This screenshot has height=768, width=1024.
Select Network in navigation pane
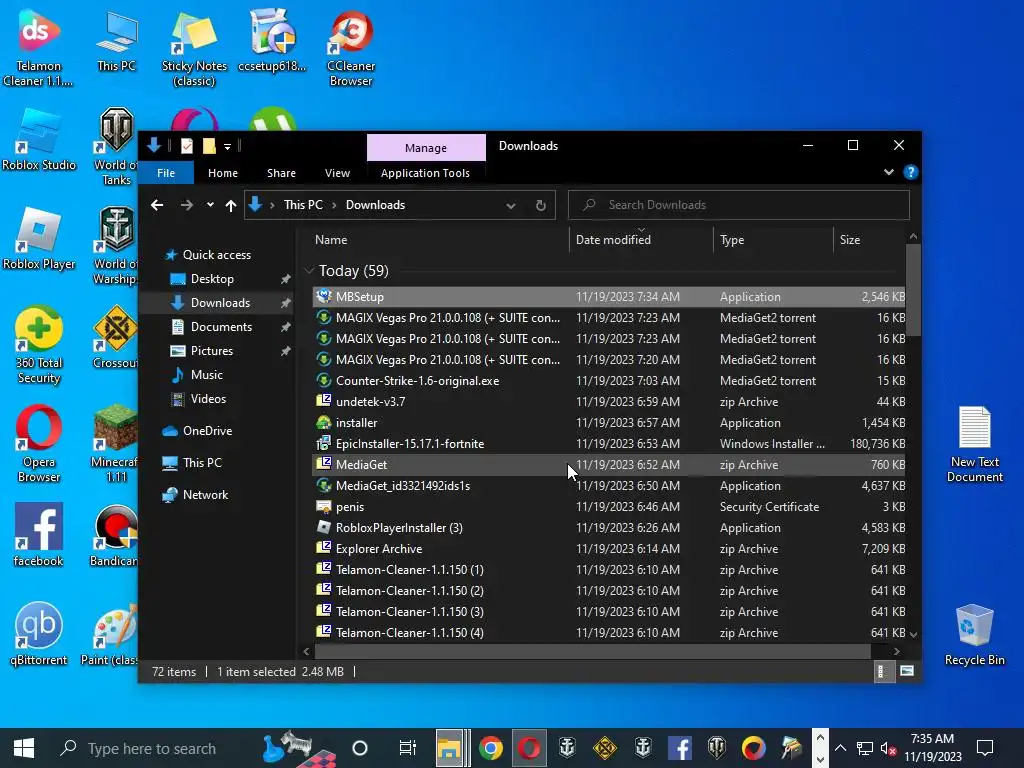pos(205,495)
